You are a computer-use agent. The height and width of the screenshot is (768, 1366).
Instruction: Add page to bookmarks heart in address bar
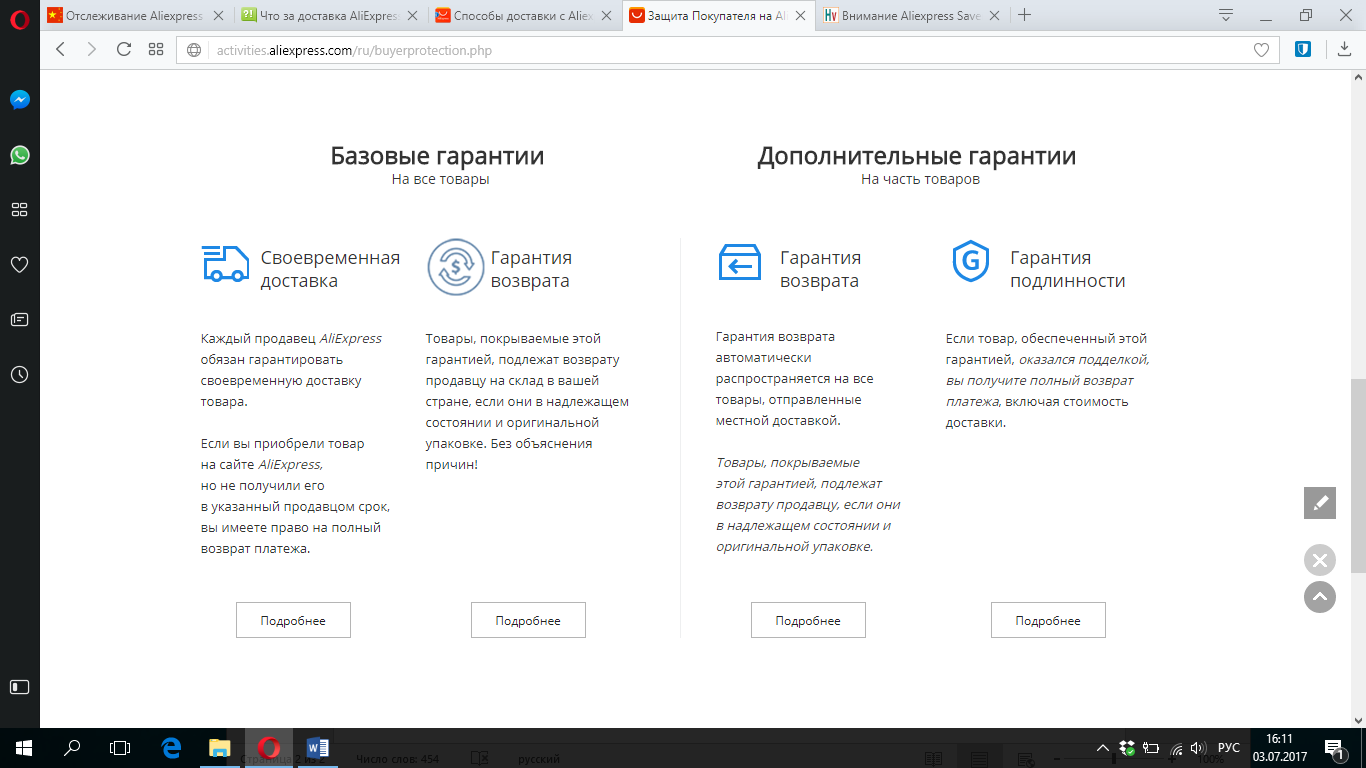pos(1261,50)
